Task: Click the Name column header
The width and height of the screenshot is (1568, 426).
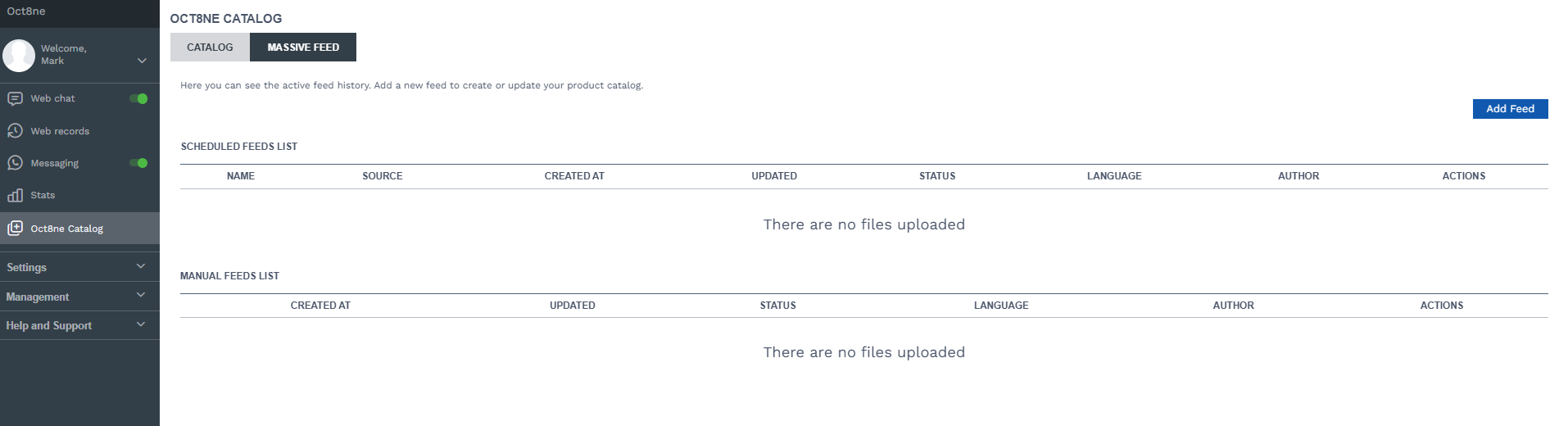Action: pyautogui.click(x=241, y=176)
